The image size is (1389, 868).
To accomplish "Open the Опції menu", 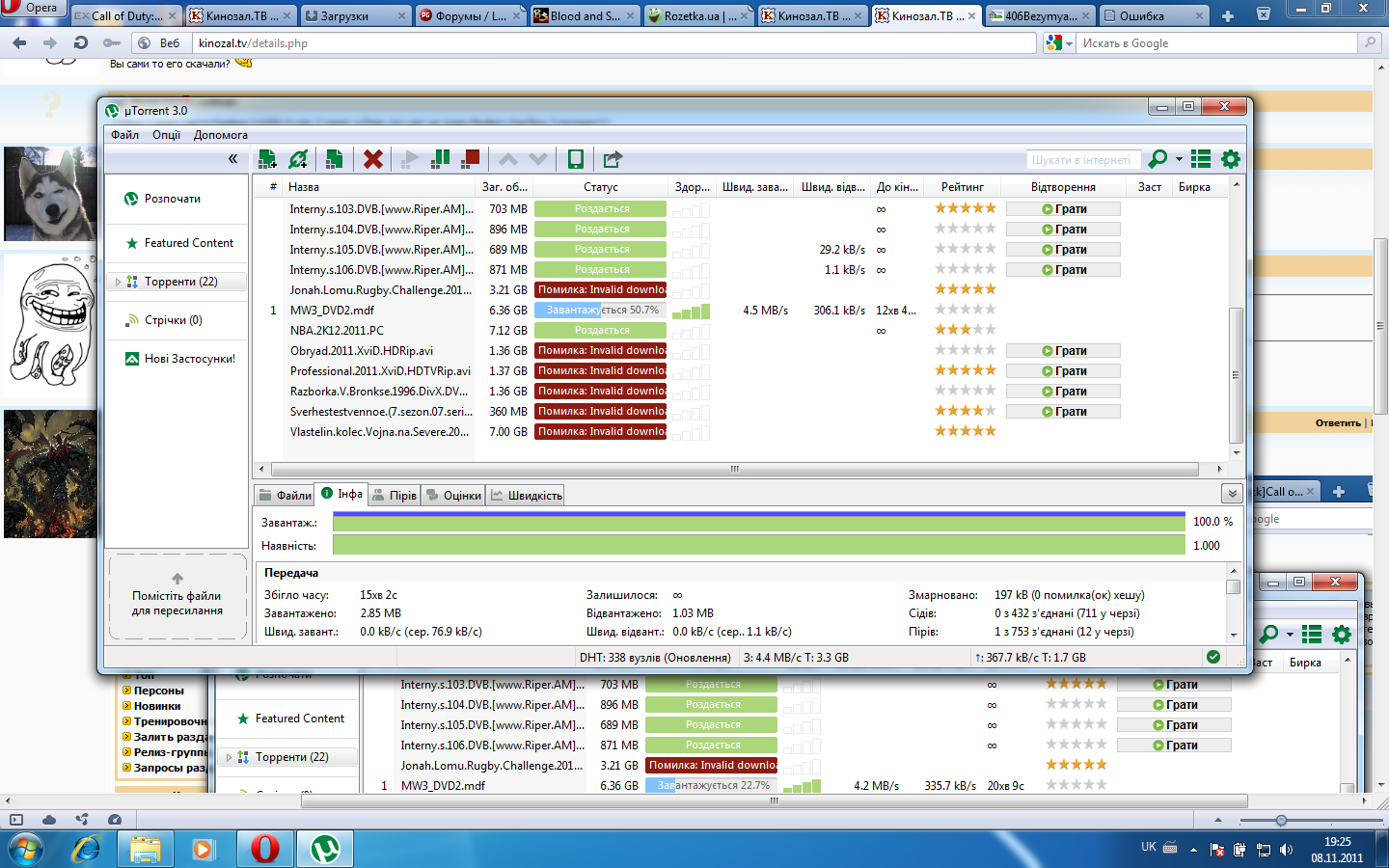I will [x=166, y=135].
